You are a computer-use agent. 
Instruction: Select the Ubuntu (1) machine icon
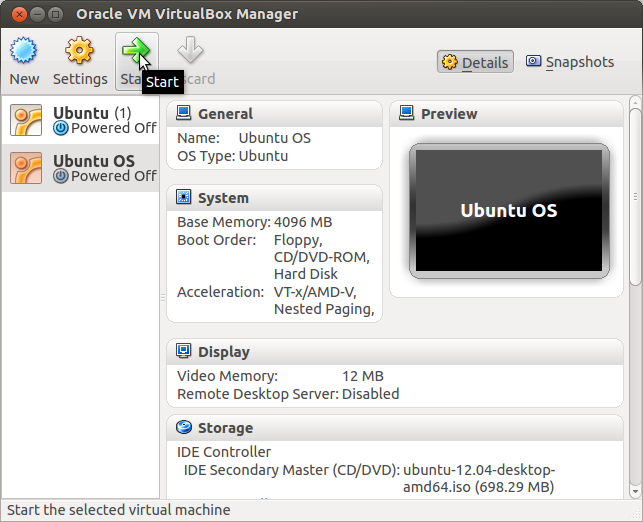tap(26, 120)
